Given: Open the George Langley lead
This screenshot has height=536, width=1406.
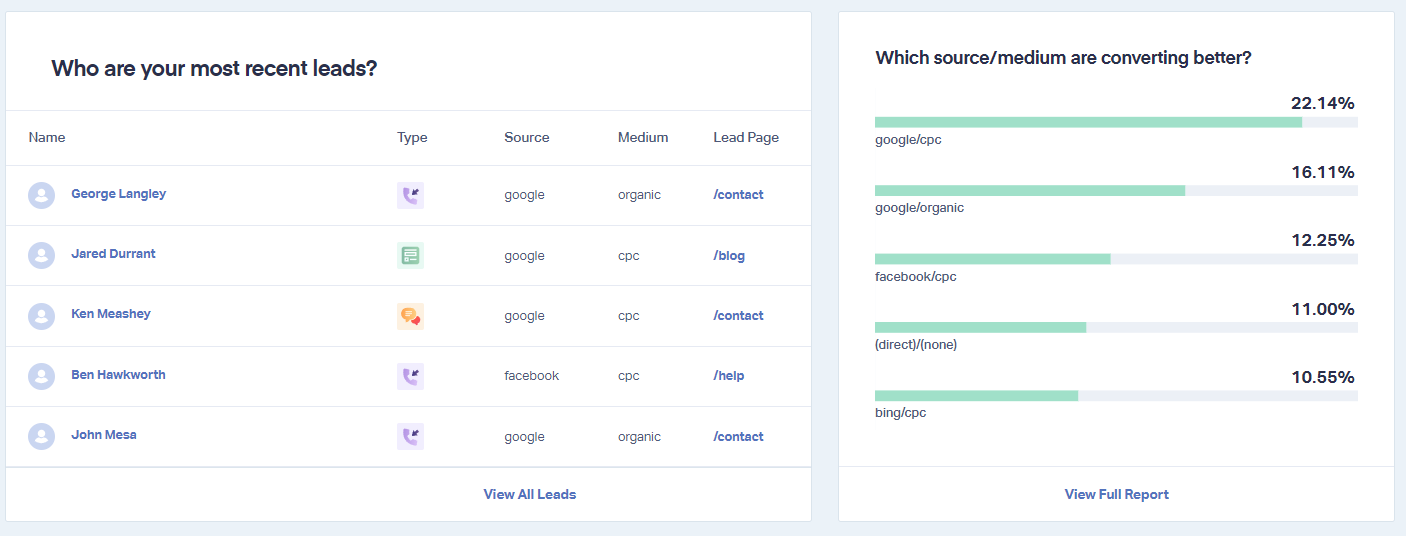Looking at the screenshot, I should tap(118, 194).
